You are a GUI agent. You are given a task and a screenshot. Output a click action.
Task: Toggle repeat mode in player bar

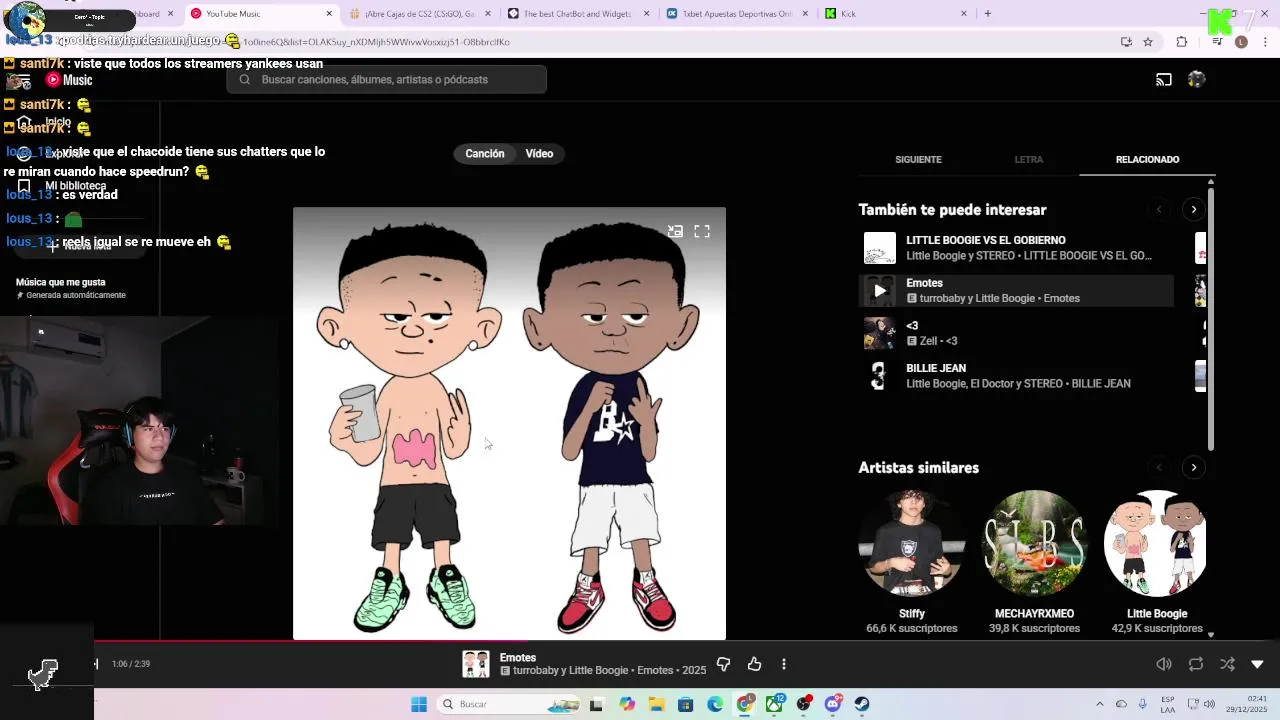(x=1196, y=664)
